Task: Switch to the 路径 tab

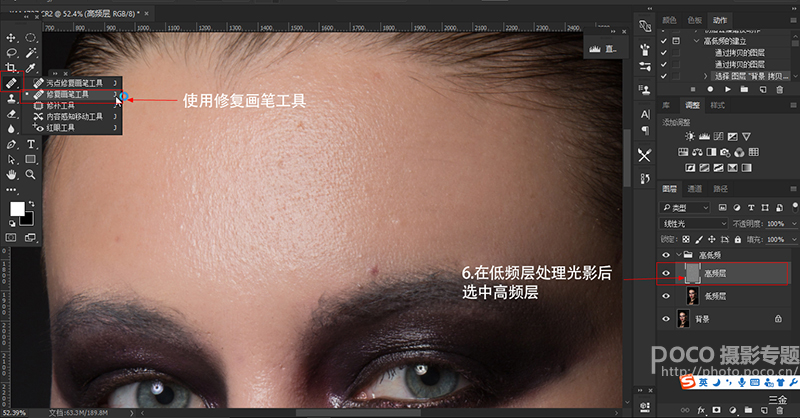Action: 720,189
